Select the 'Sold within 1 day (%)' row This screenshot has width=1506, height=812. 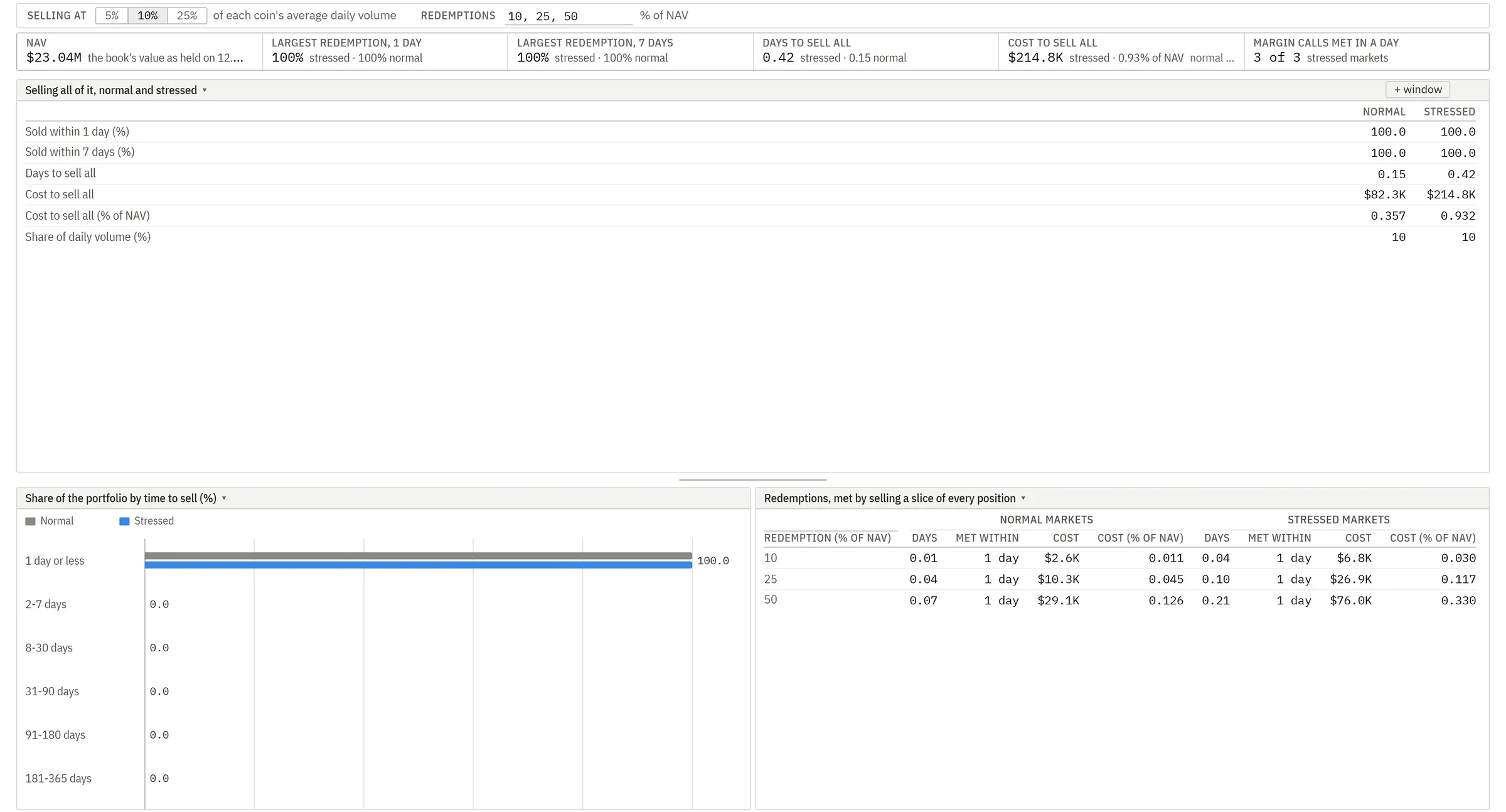pos(750,132)
